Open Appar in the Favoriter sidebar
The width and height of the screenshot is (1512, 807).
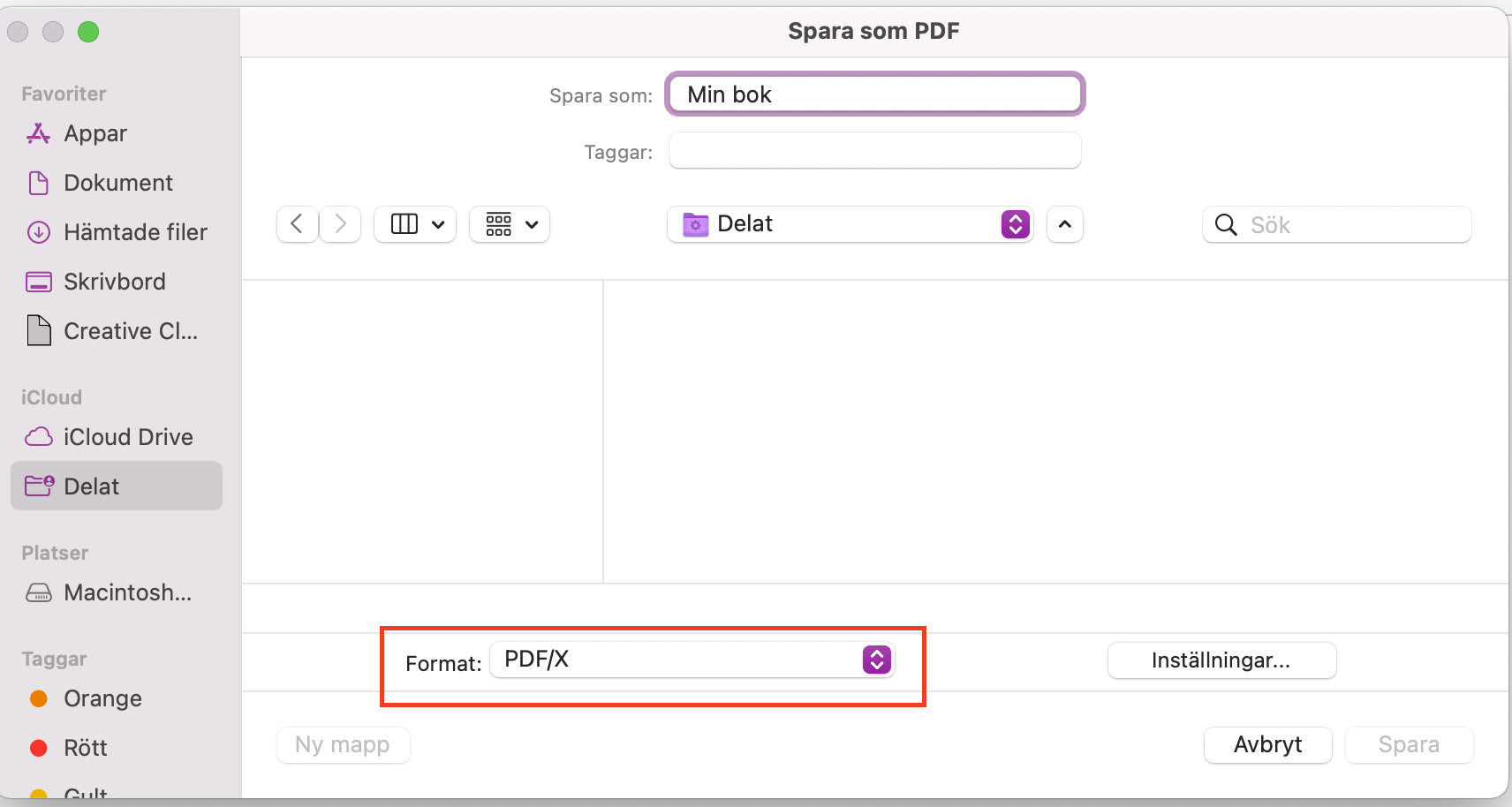[116, 133]
